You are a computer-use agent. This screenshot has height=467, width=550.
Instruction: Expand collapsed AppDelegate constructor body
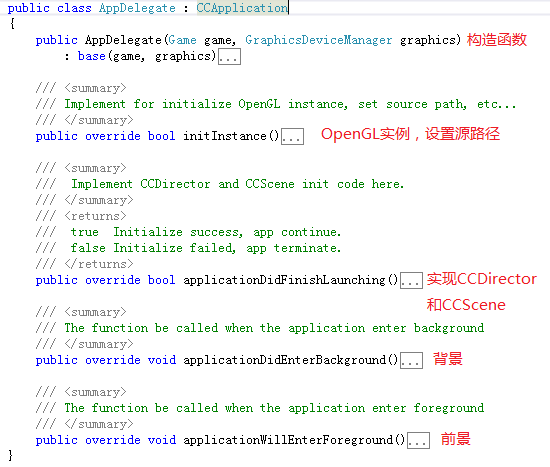coord(229,56)
